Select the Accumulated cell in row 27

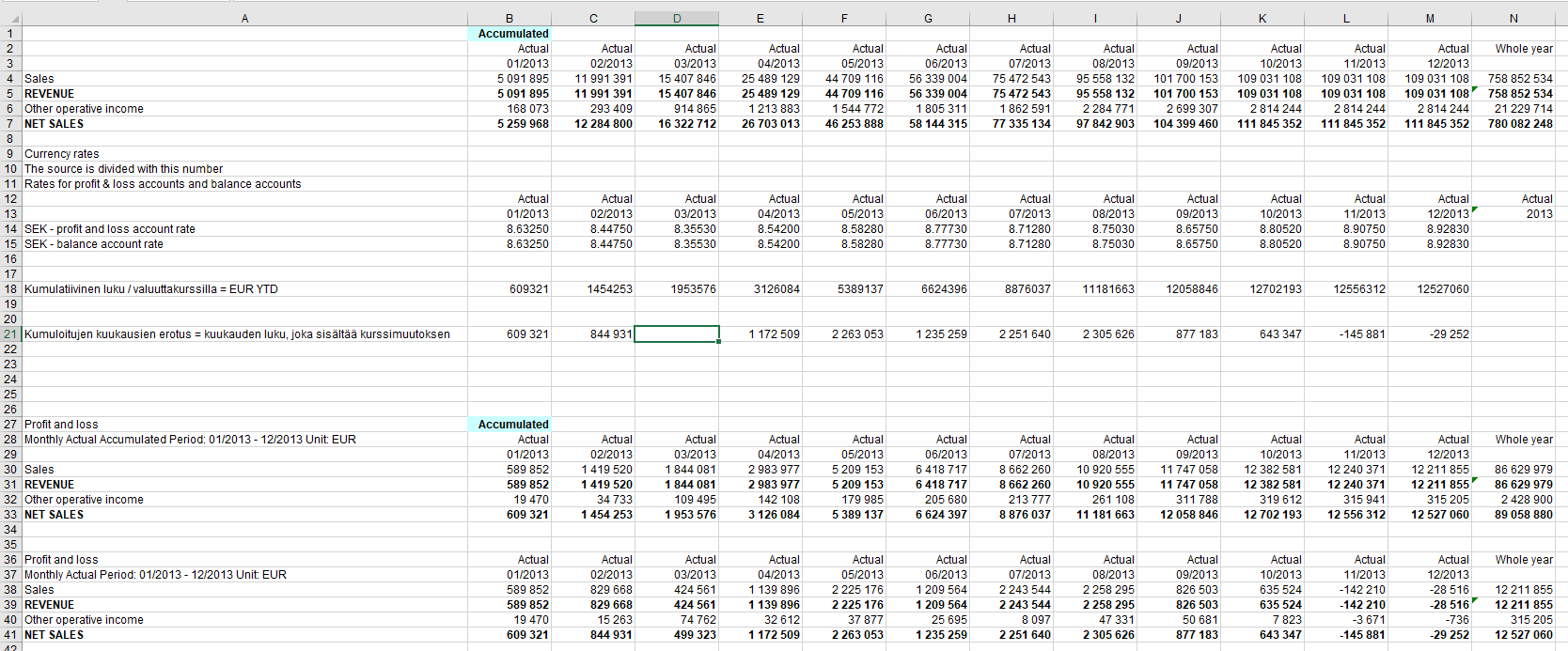[512, 425]
